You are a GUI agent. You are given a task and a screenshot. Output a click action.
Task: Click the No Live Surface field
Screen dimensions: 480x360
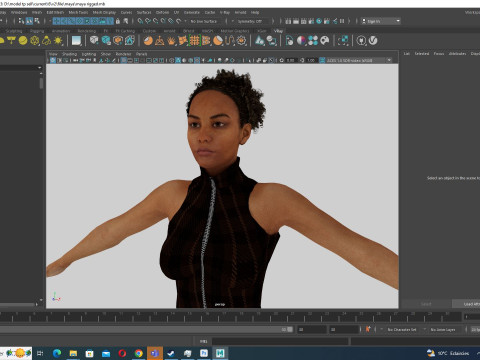[x=204, y=21]
